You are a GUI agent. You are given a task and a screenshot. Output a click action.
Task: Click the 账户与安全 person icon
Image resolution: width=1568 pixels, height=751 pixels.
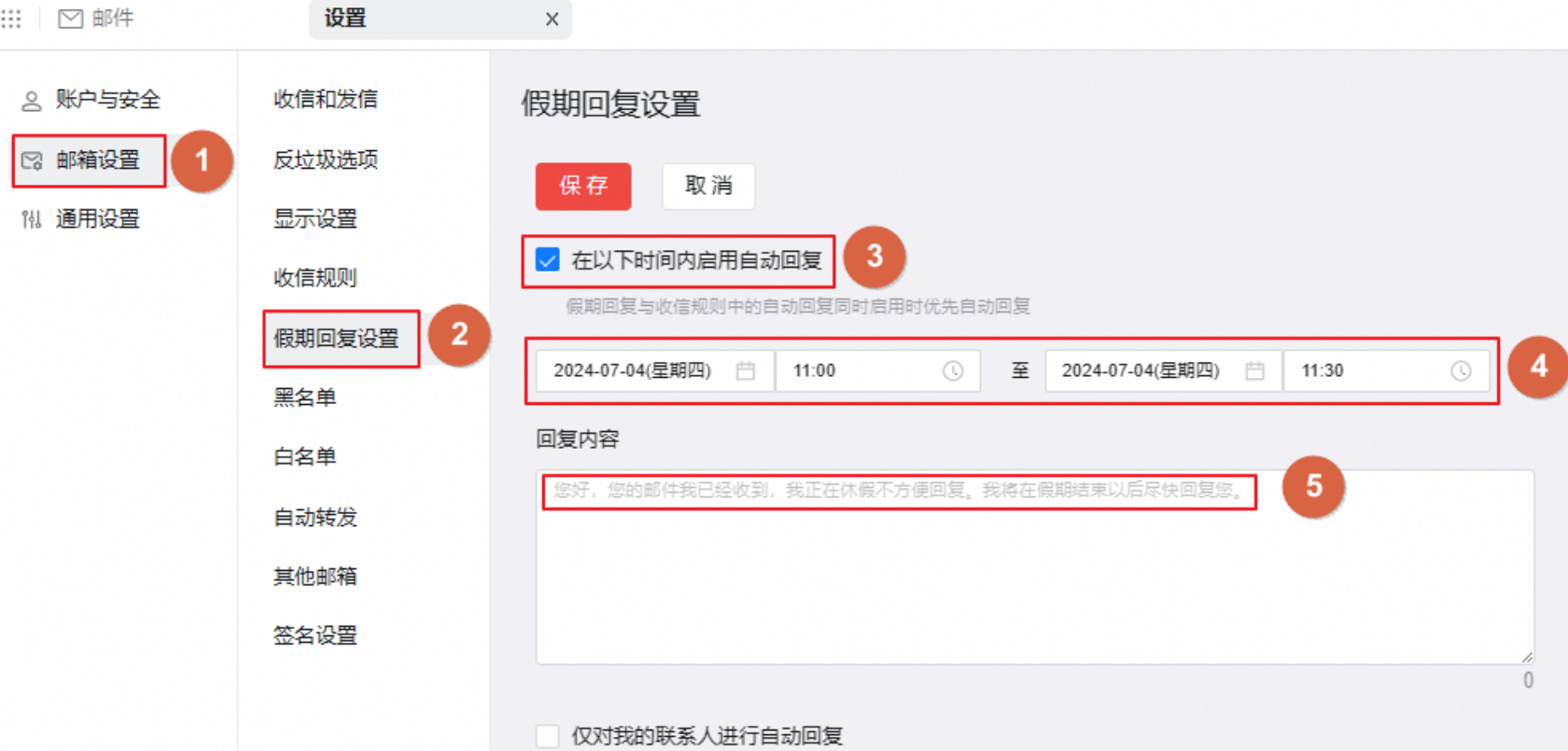(x=32, y=101)
